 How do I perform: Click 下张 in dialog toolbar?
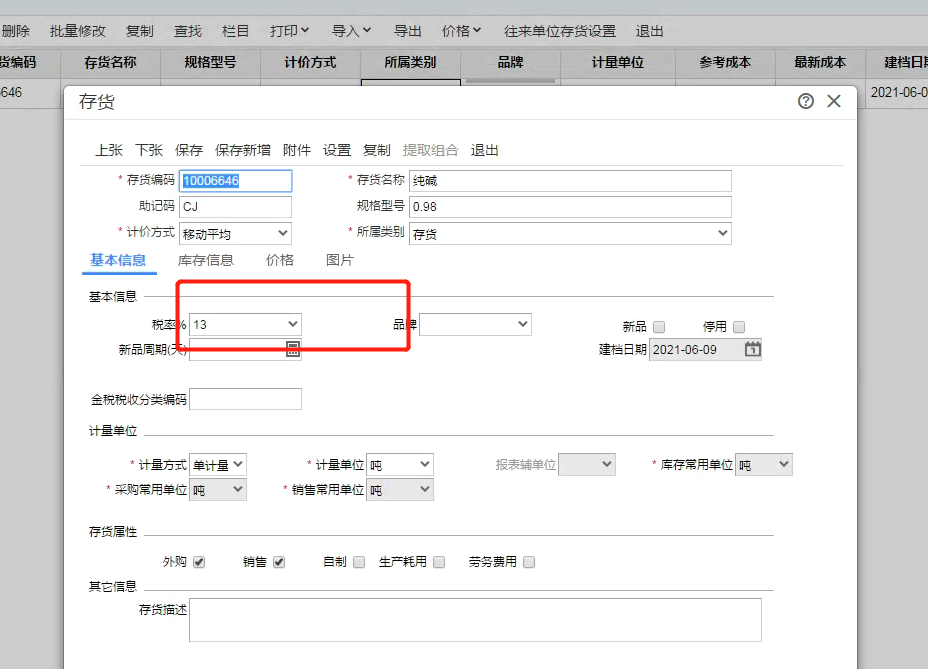149,150
